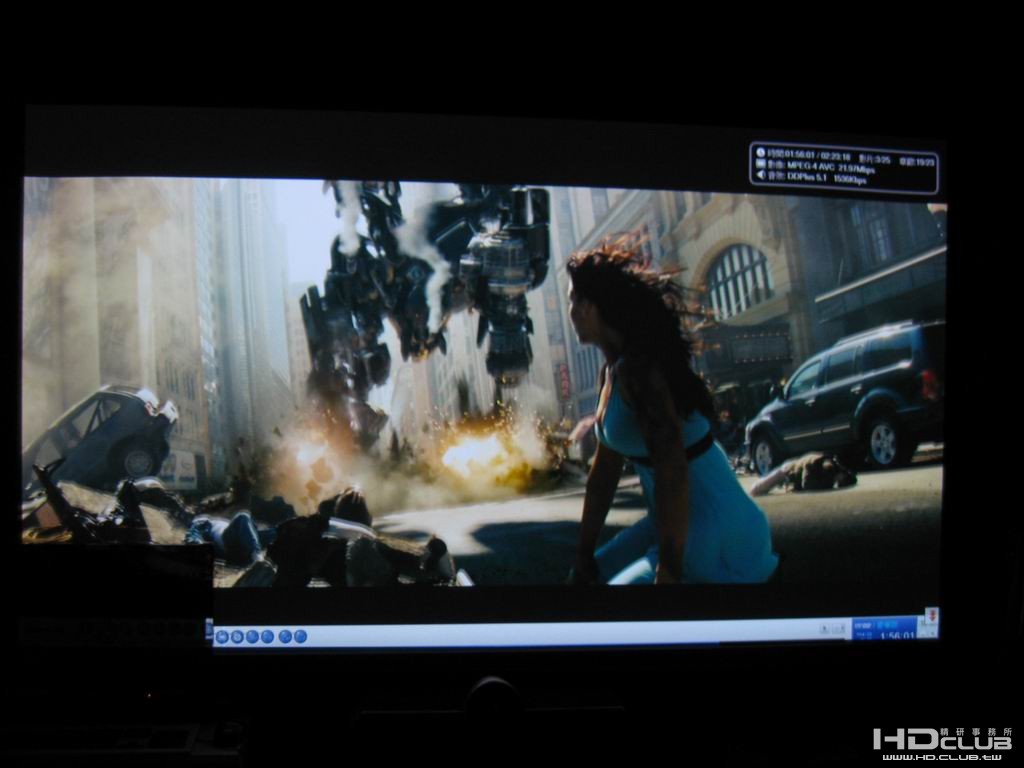Click the video film icon in overlay

point(760,164)
